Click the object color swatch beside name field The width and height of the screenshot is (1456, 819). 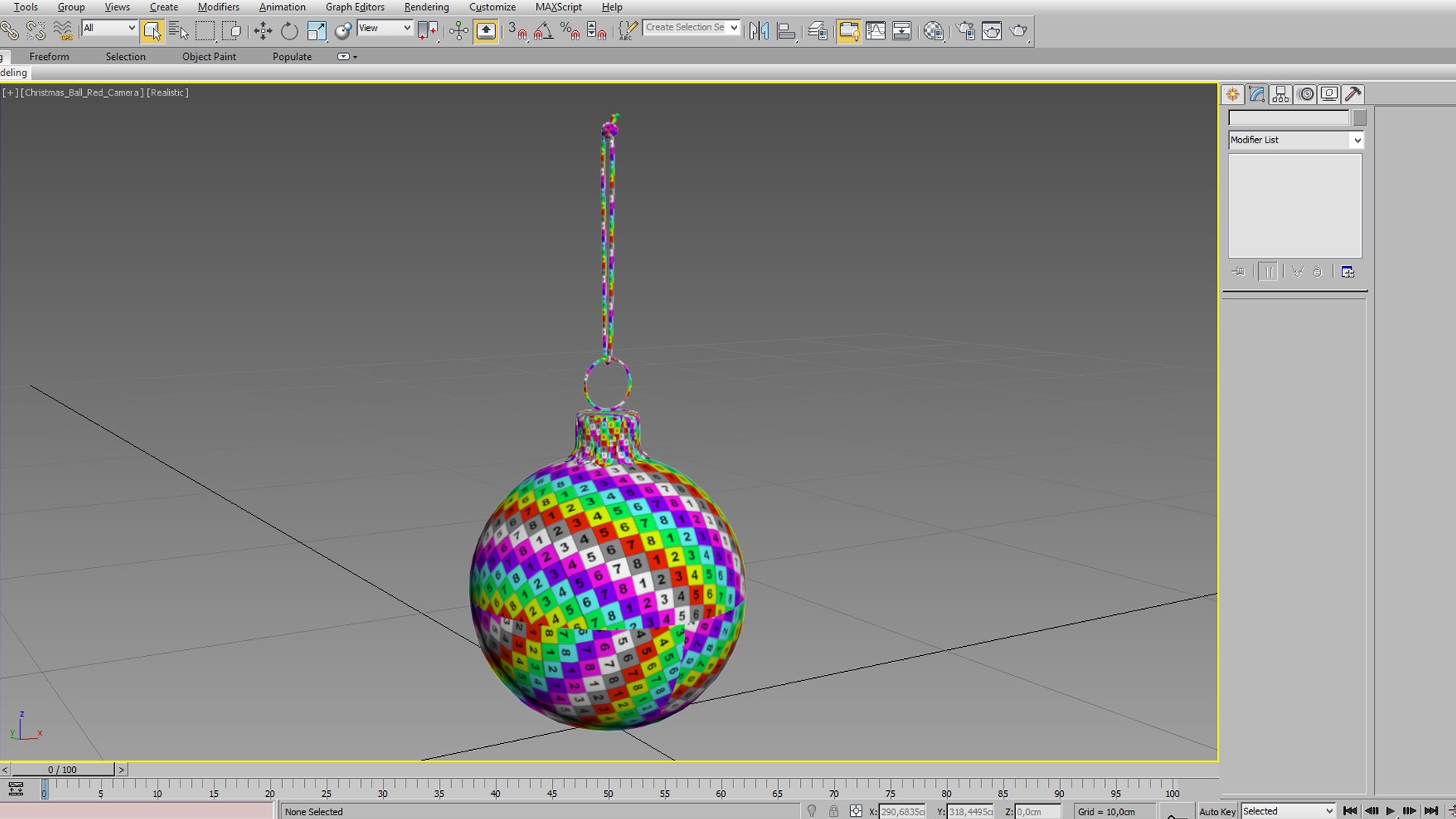[x=1360, y=118]
